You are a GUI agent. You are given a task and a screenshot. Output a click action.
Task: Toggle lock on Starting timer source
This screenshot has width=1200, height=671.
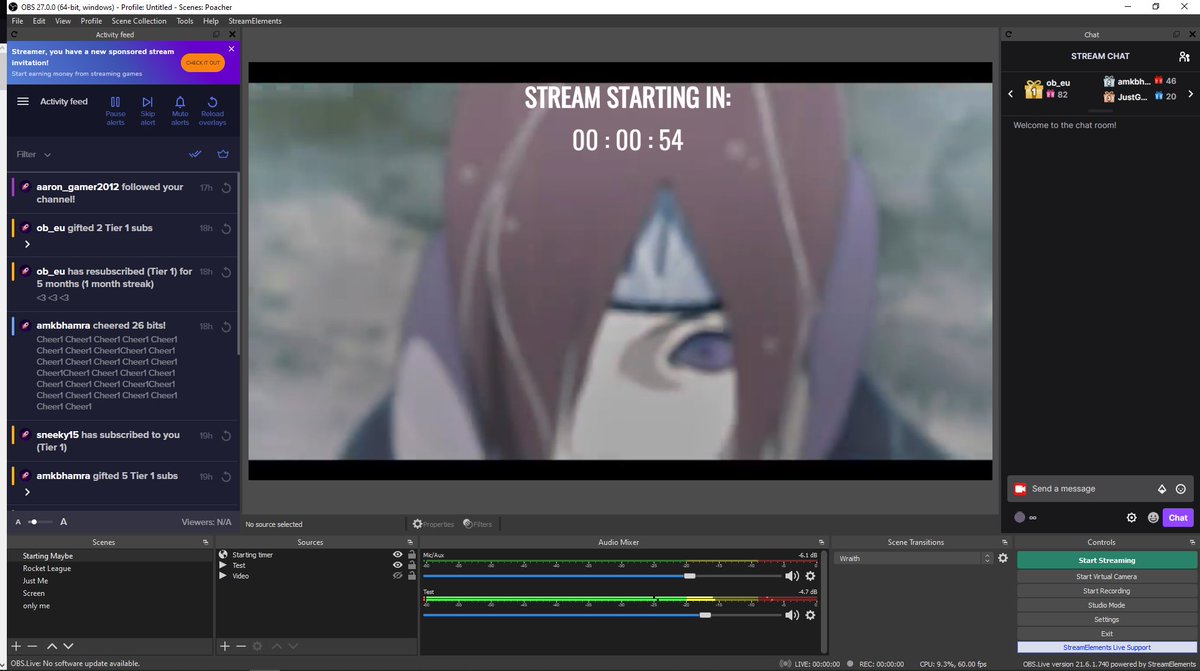tap(411, 554)
